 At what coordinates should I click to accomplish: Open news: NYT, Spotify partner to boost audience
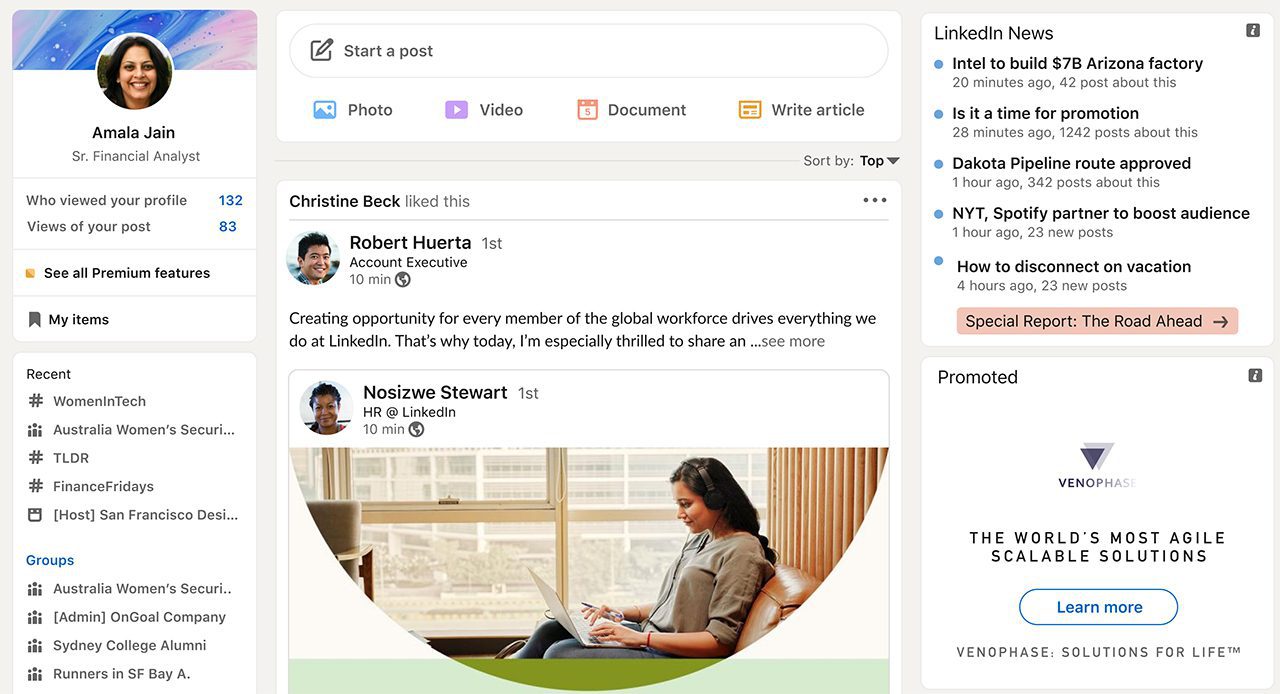point(1101,213)
